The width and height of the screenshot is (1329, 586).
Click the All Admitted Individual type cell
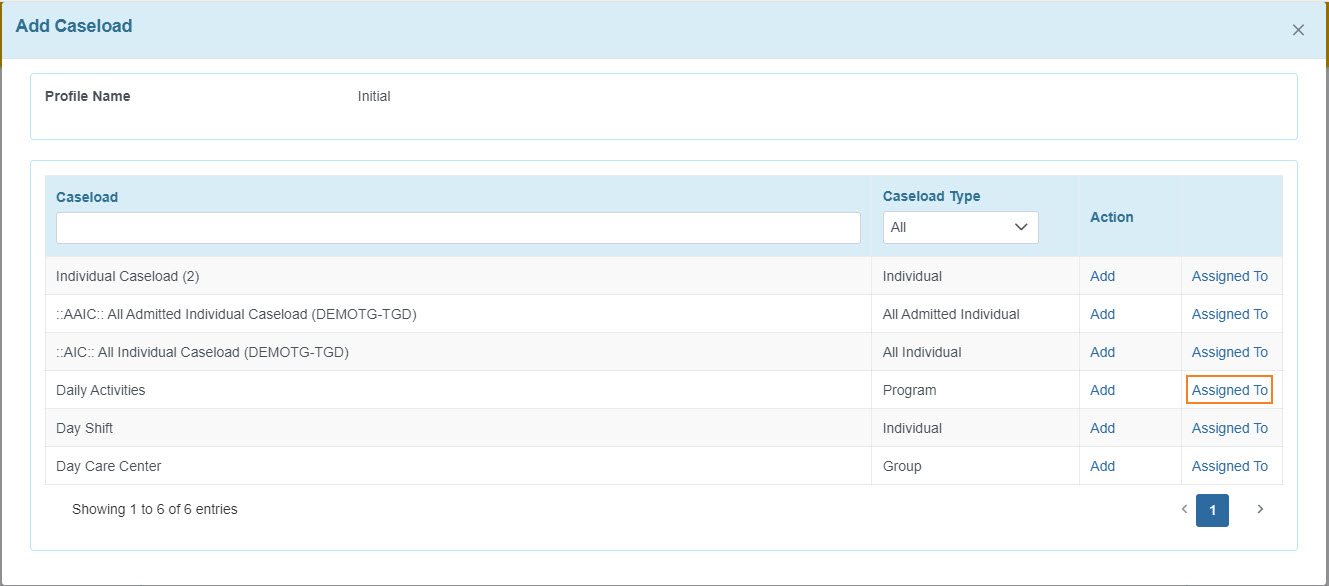[975, 314]
